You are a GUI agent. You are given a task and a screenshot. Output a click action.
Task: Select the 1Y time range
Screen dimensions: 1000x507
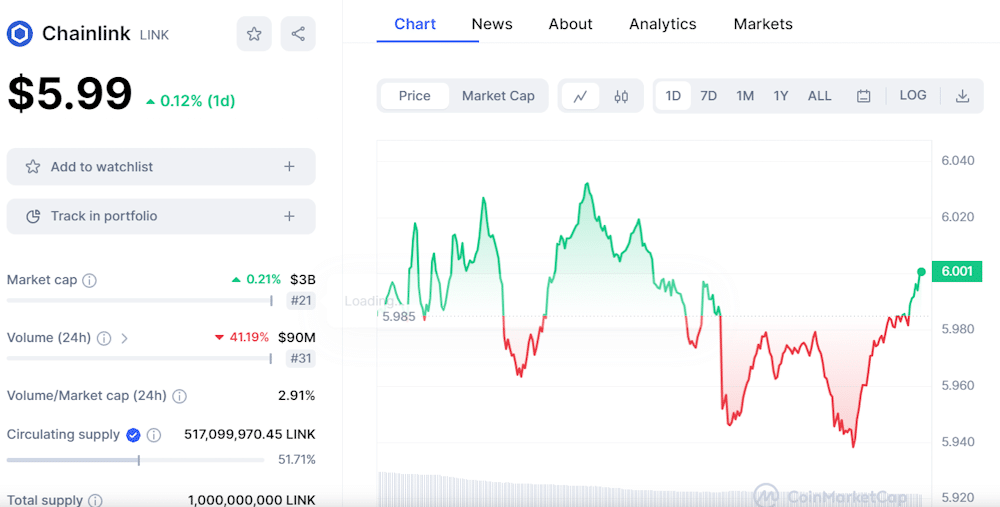[781, 96]
